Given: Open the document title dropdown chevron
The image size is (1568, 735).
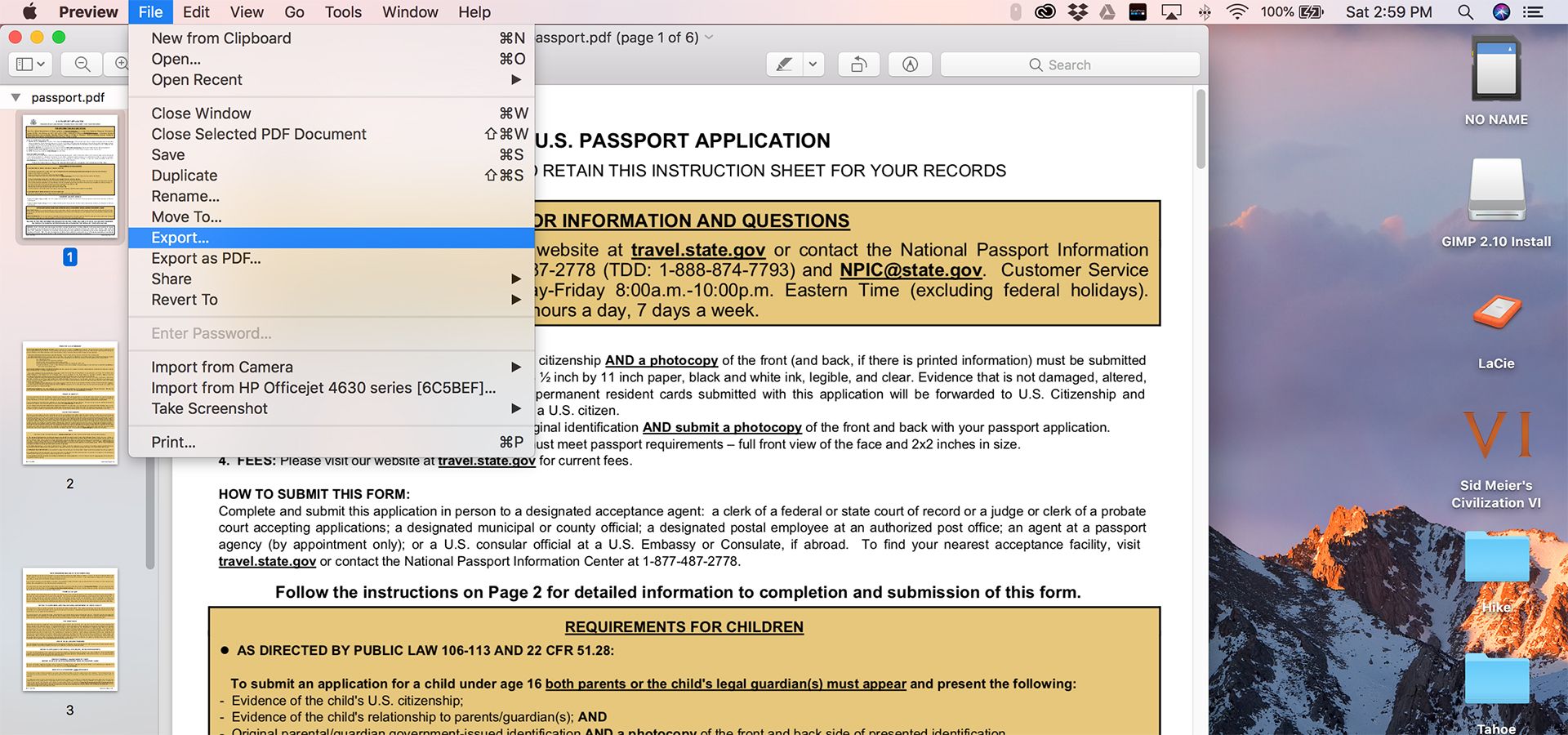Looking at the screenshot, I should pos(709,38).
